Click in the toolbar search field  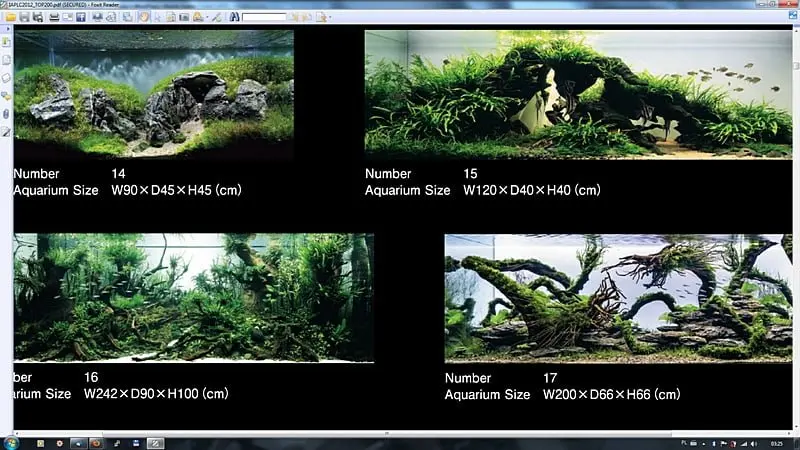coord(264,17)
